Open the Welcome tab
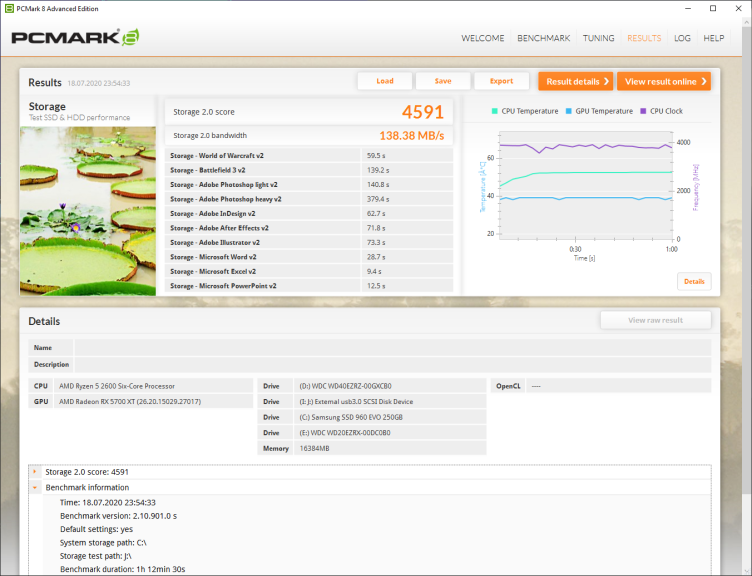This screenshot has height=576, width=752. click(482, 38)
